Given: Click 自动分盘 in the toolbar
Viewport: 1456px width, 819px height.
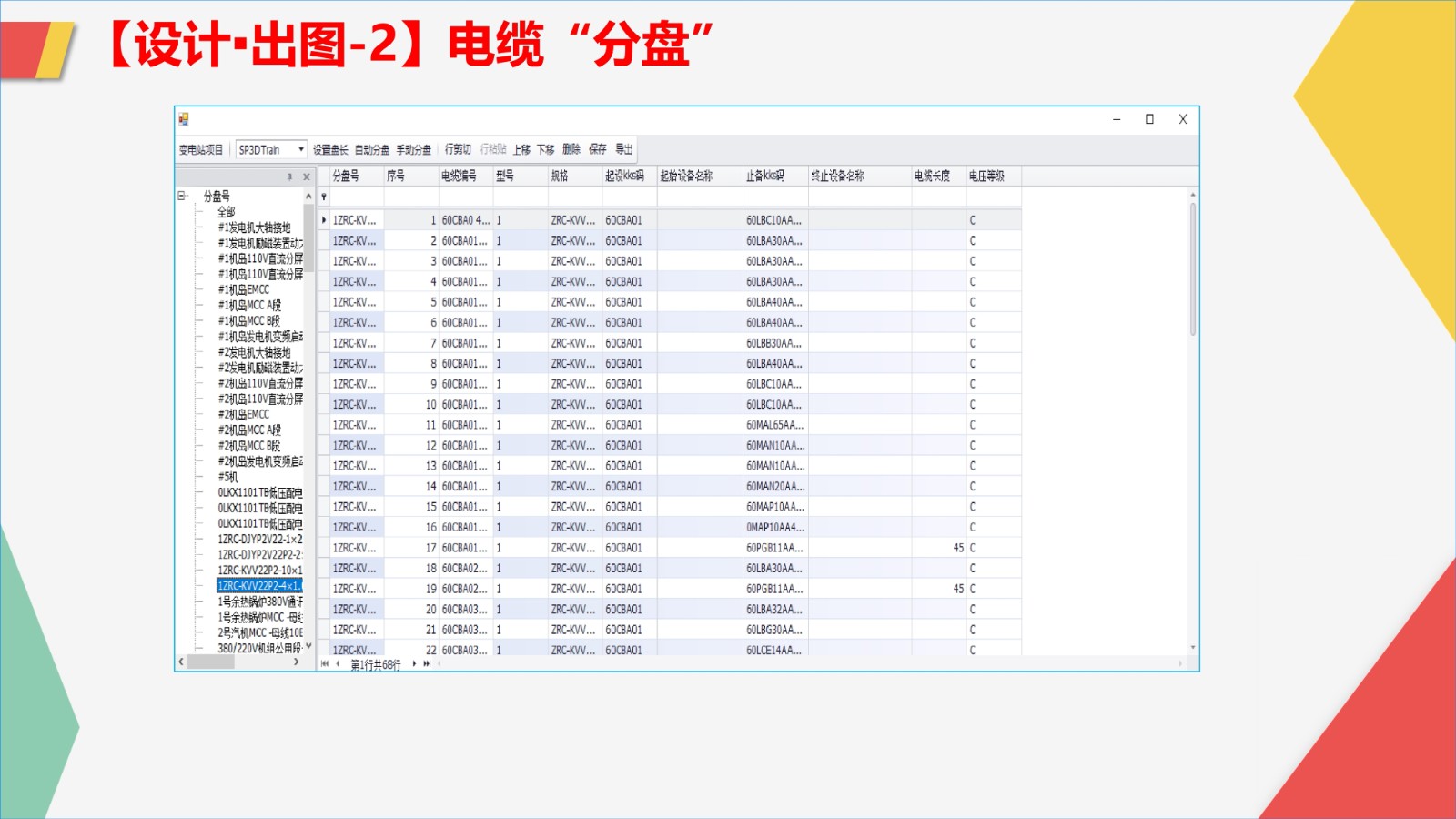Looking at the screenshot, I should [x=371, y=149].
